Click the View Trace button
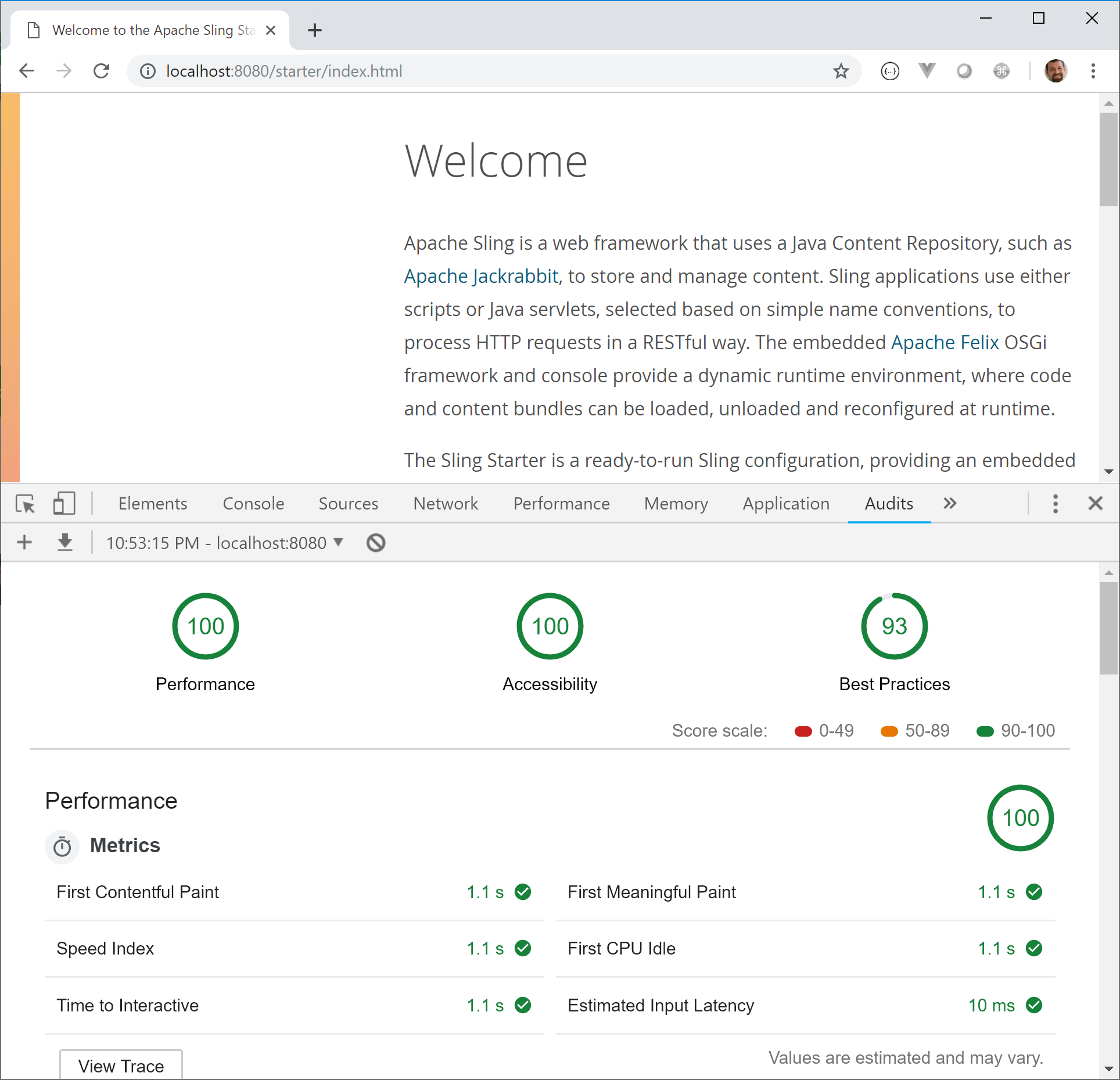The image size is (1120, 1080). 121,1065
